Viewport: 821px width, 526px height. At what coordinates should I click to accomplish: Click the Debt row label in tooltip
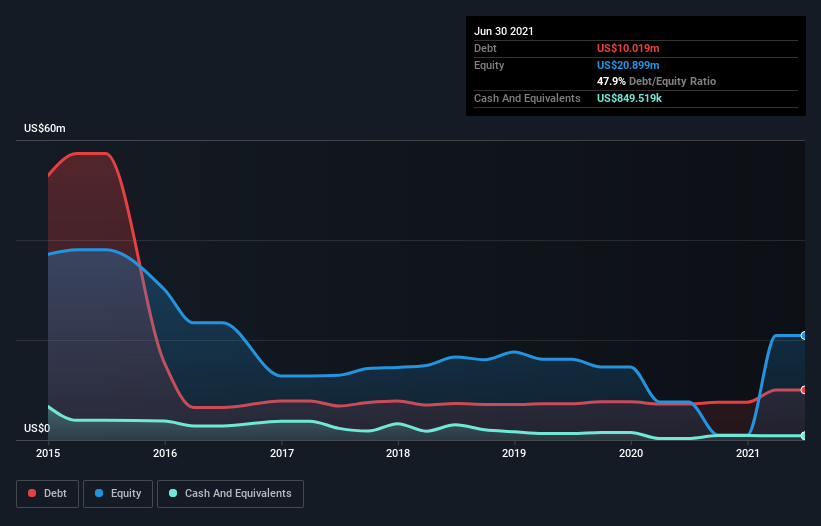tap(485, 48)
